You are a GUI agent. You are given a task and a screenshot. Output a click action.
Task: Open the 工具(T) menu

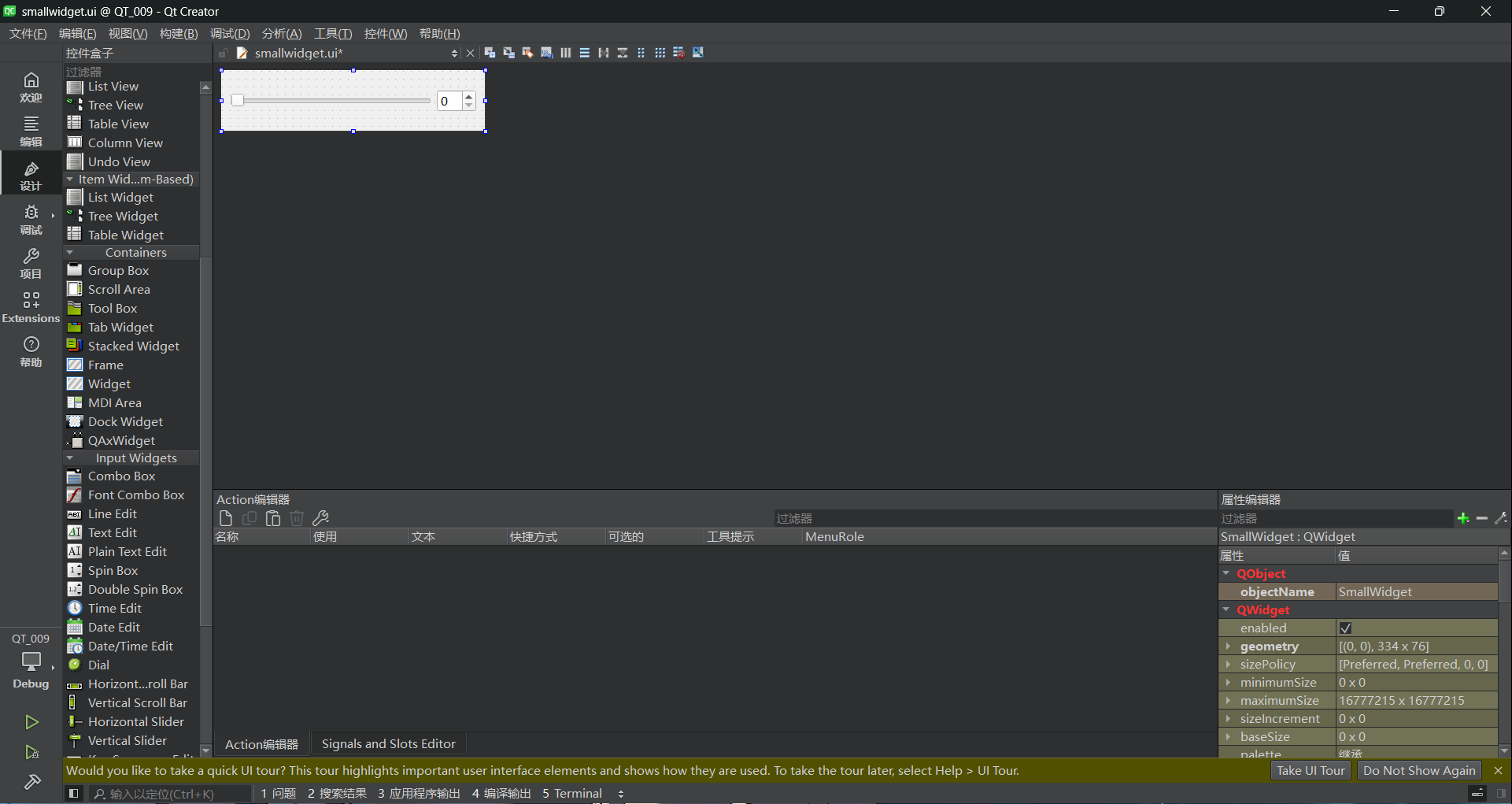(x=332, y=33)
